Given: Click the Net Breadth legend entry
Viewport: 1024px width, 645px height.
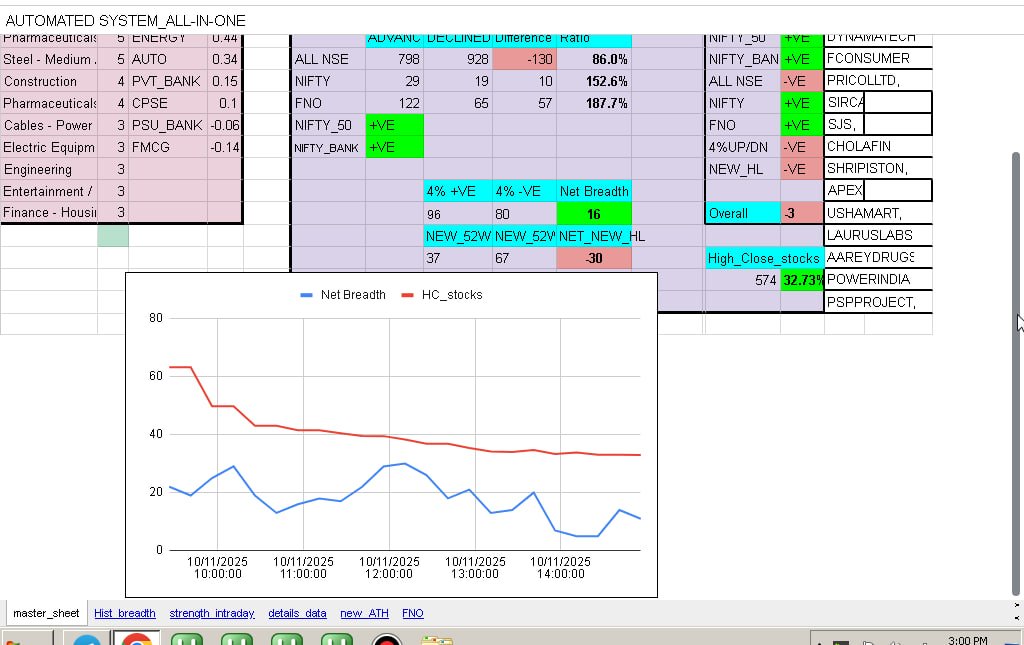Looking at the screenshot, I should [343, 295].
